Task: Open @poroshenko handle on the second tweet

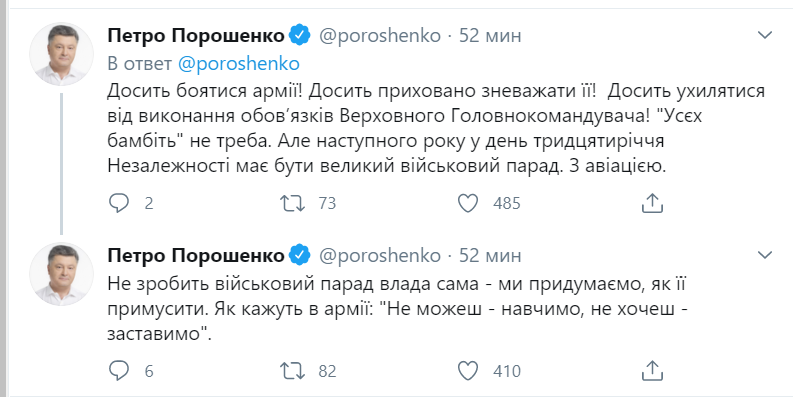Action: pyautogui.click(x=380, y=255)
